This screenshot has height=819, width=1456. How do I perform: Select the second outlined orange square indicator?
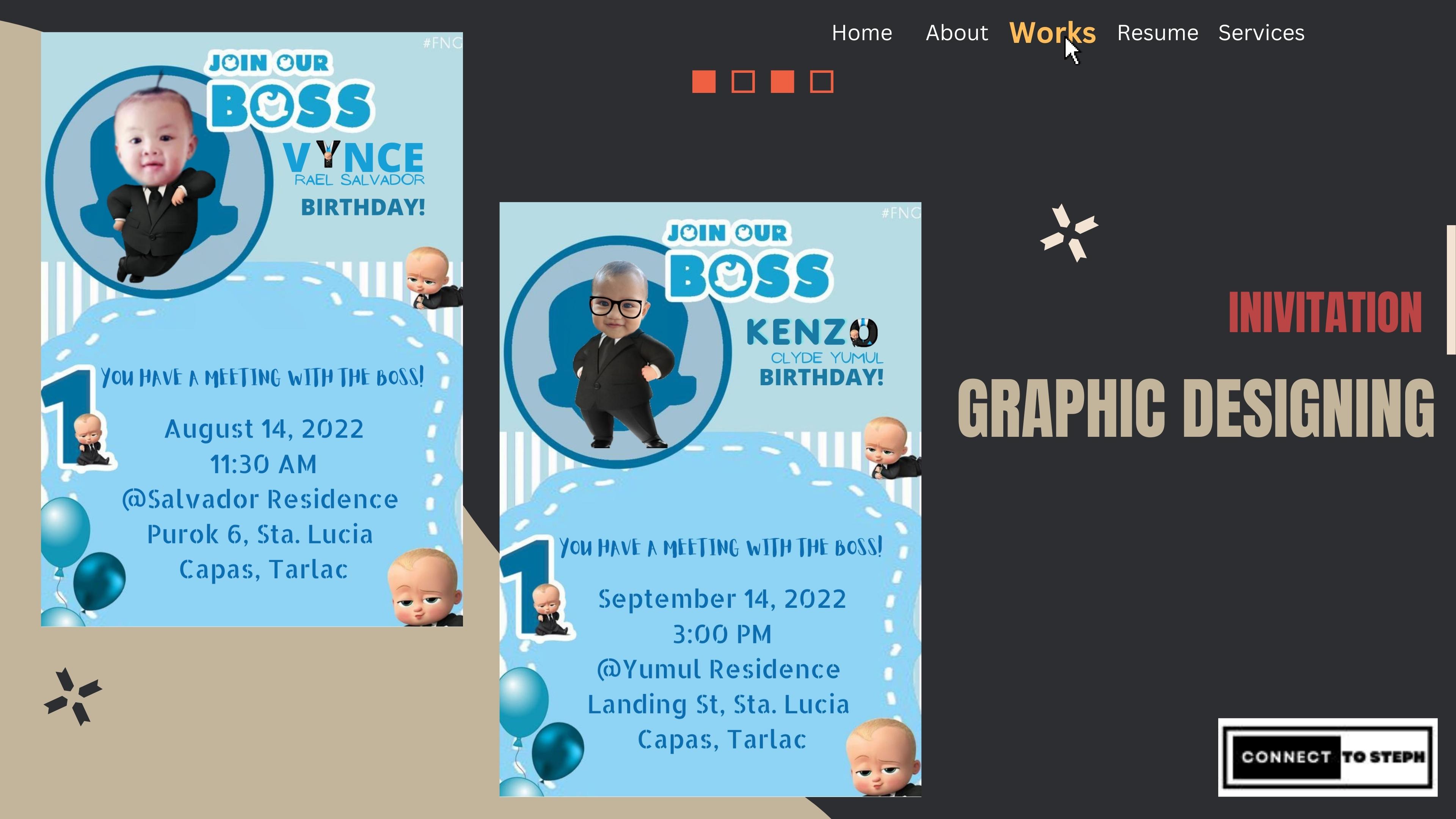click(x=743, y=82)
